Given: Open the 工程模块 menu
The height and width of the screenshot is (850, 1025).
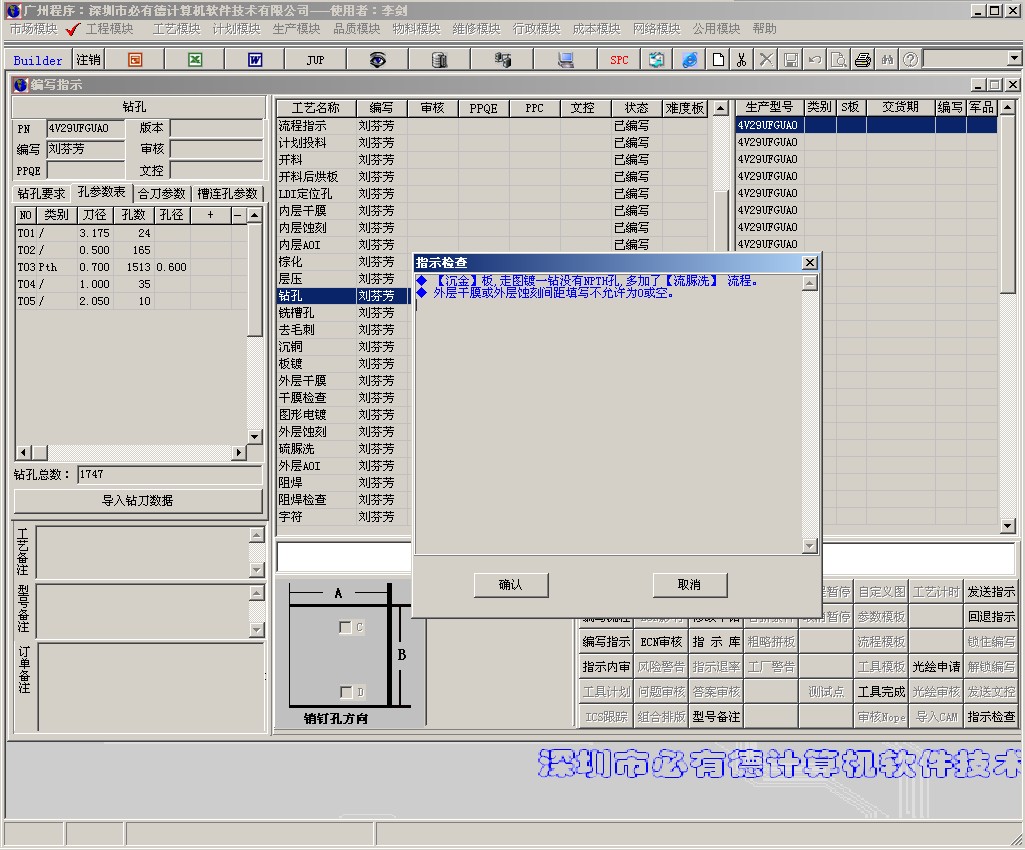Looking at the screenshot, I should [109, 29].
